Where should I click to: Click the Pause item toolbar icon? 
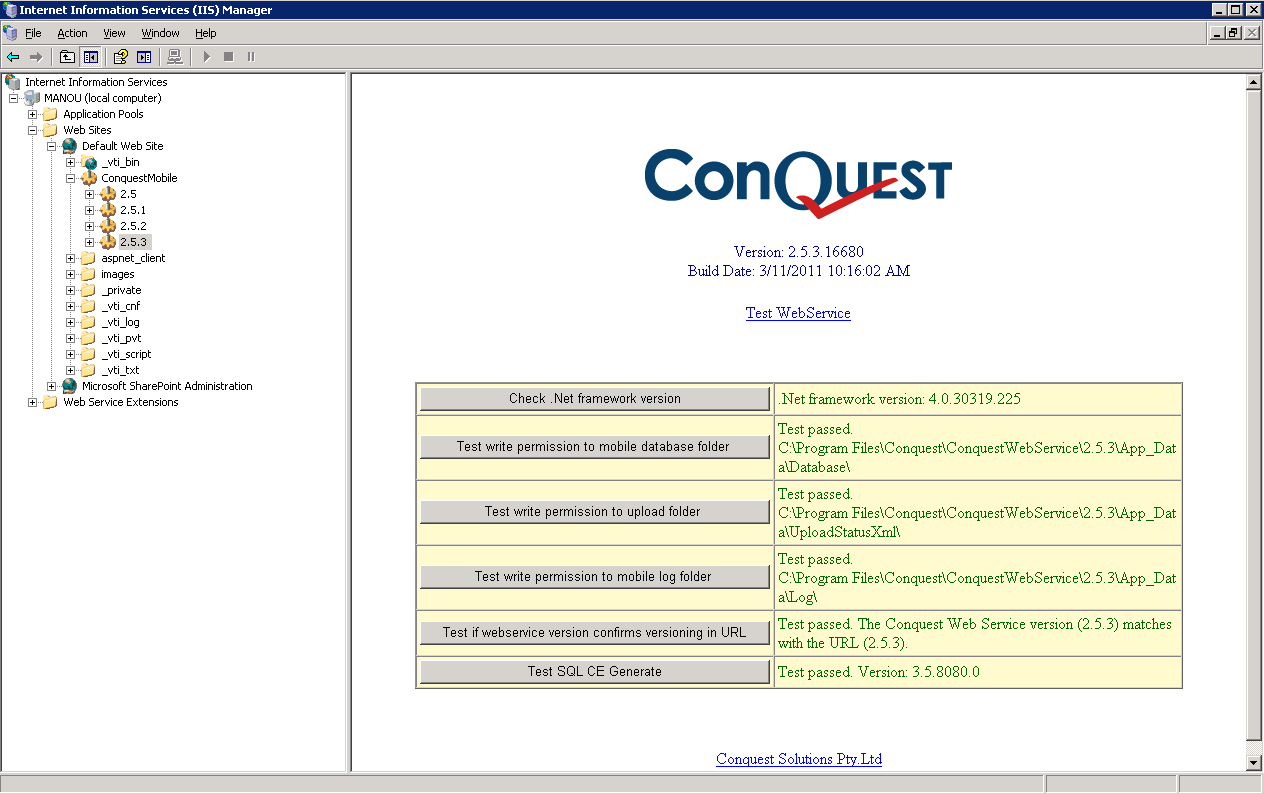(251, 57)
